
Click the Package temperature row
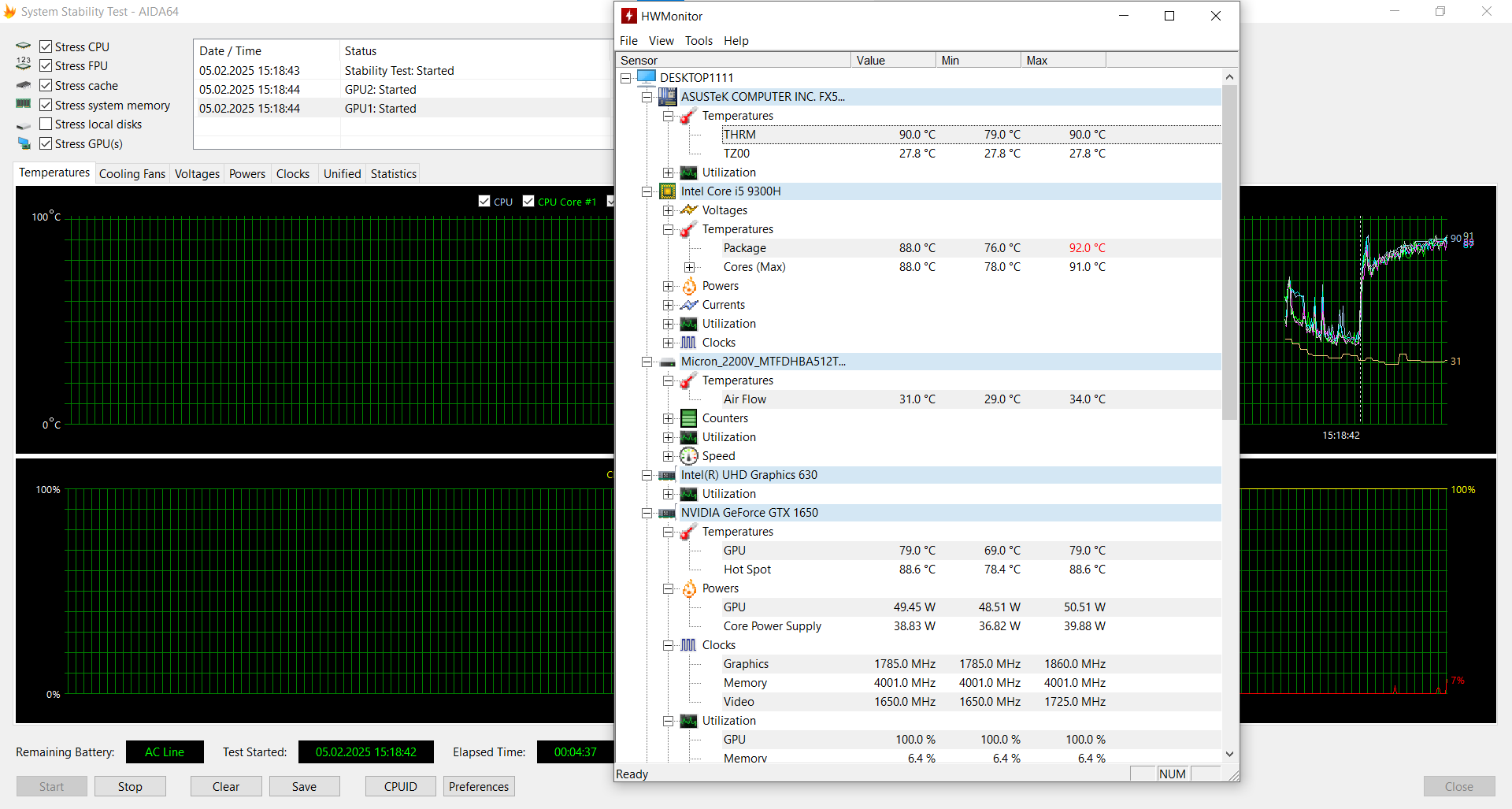[971, 248]
